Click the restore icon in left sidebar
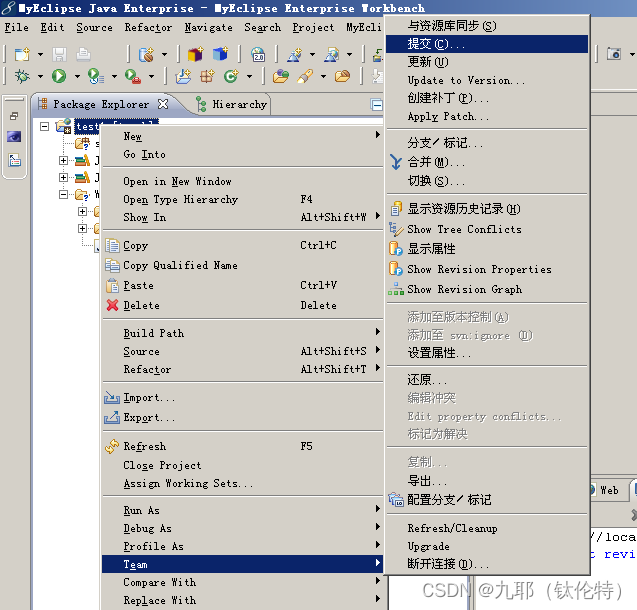Viewport: 637px width, 610px height. click(x=14, y=117)
